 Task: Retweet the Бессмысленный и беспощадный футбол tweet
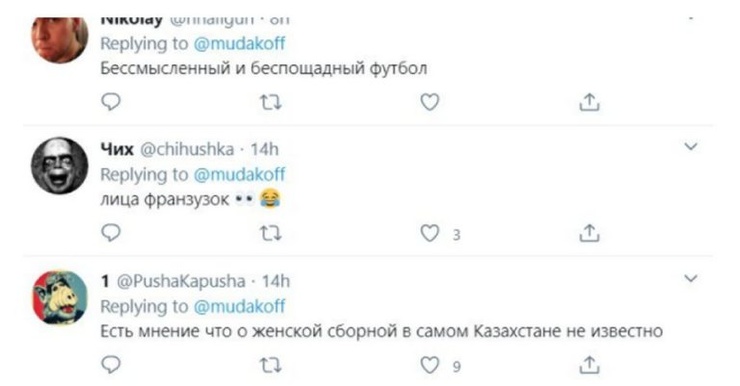271,102
